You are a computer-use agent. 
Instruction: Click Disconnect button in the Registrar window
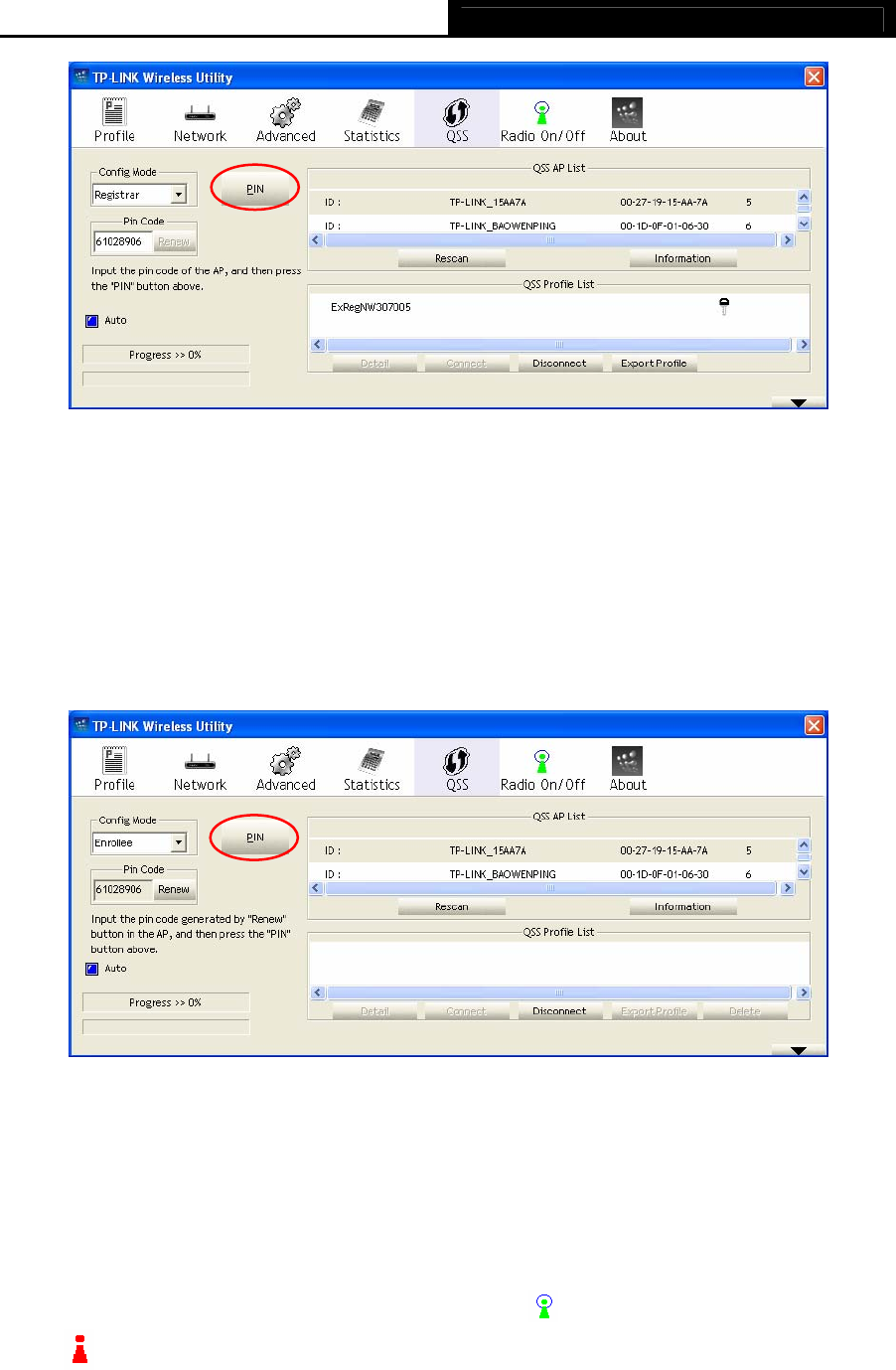[x=559, y=364]
